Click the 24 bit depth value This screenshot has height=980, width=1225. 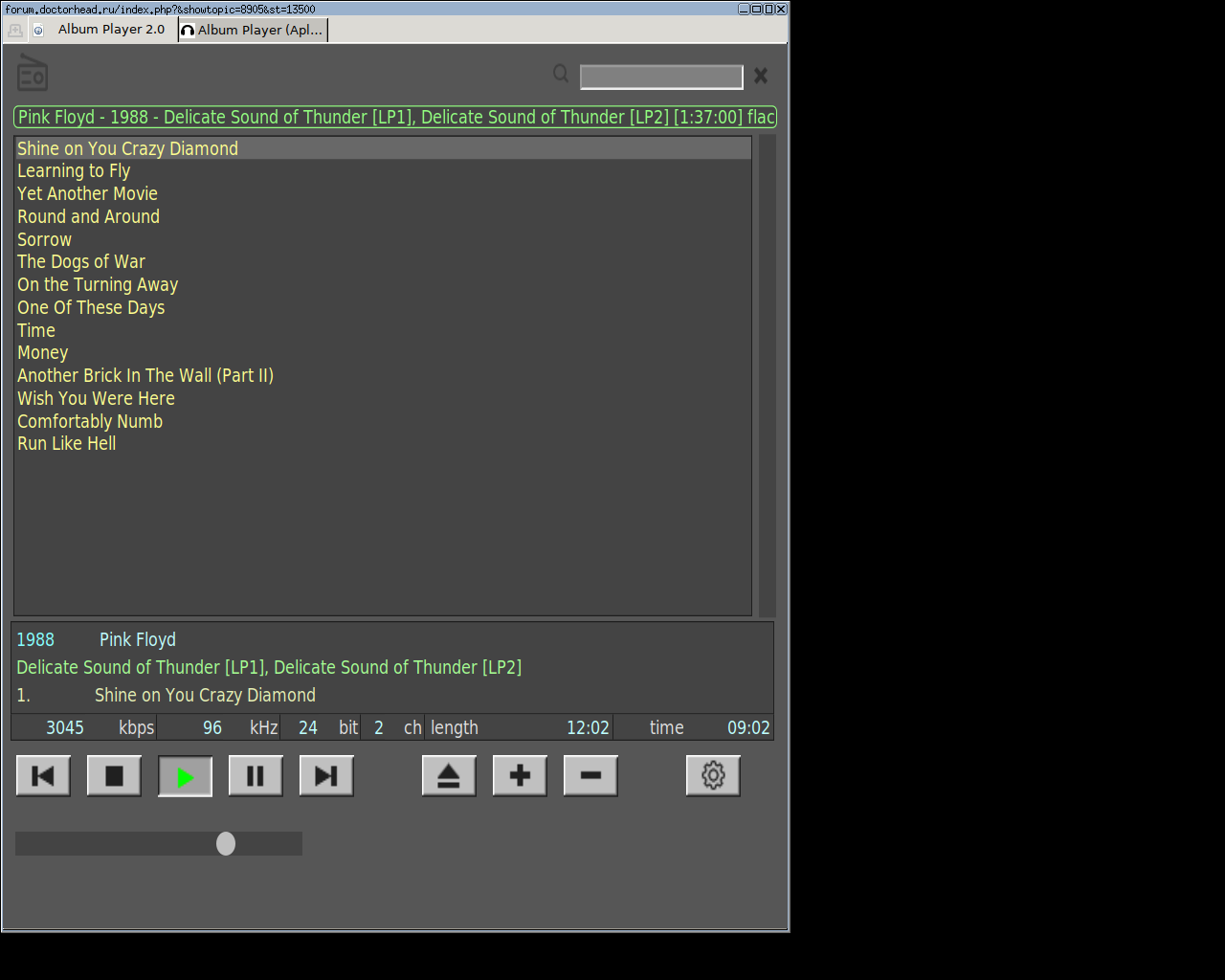308,727
